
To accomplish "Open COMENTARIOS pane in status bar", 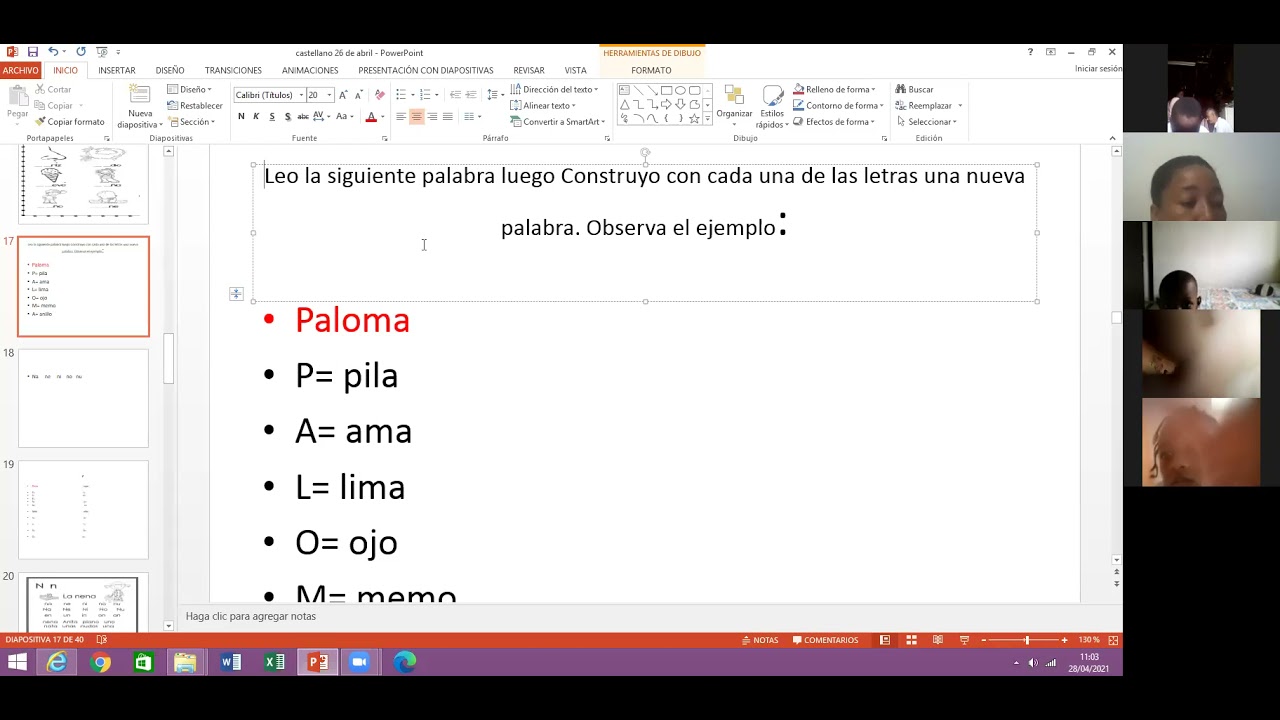I will pos(825,640).
